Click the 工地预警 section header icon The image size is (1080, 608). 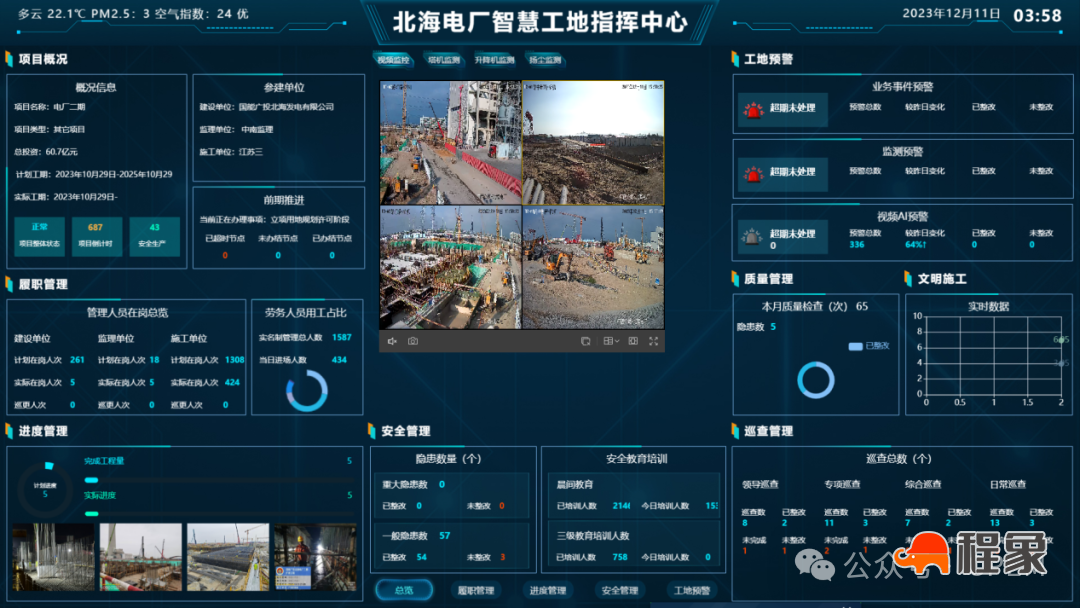[x=735, y=59]
